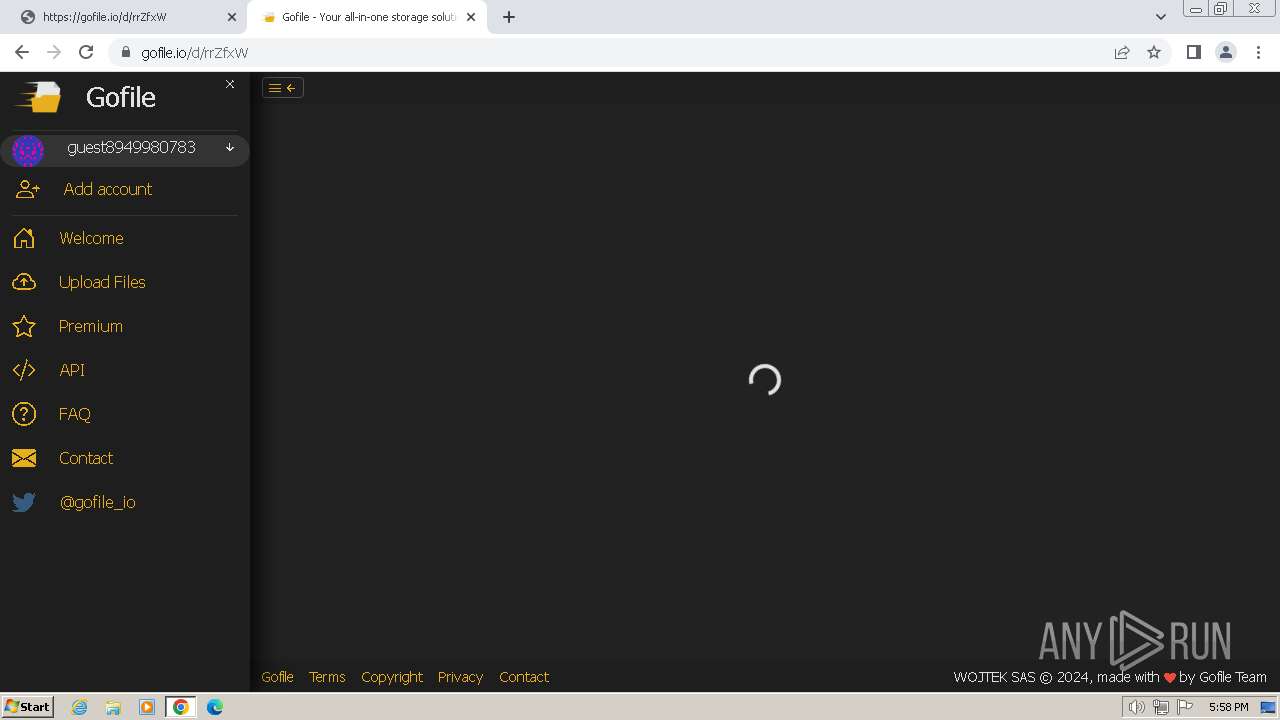Click the Gofile brand title text

click(121, 97)
